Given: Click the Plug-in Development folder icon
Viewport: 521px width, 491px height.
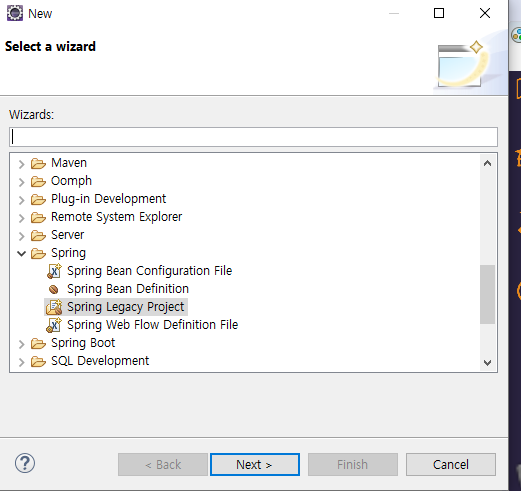Looking at the screenshot, I should pos(38,199).
